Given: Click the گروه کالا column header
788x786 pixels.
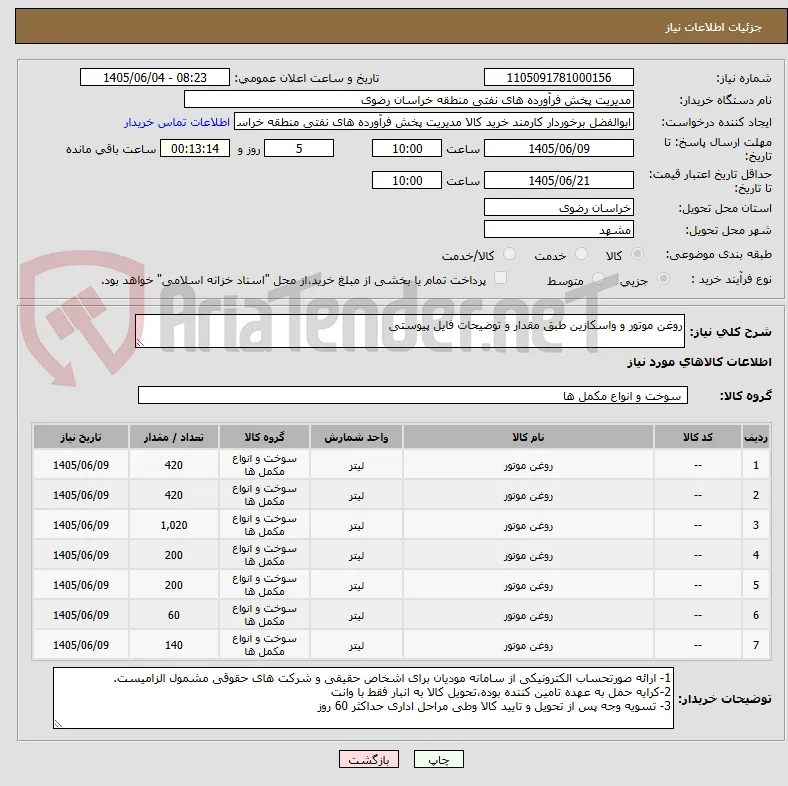Looking at the screenshot, I should (264, 437).
